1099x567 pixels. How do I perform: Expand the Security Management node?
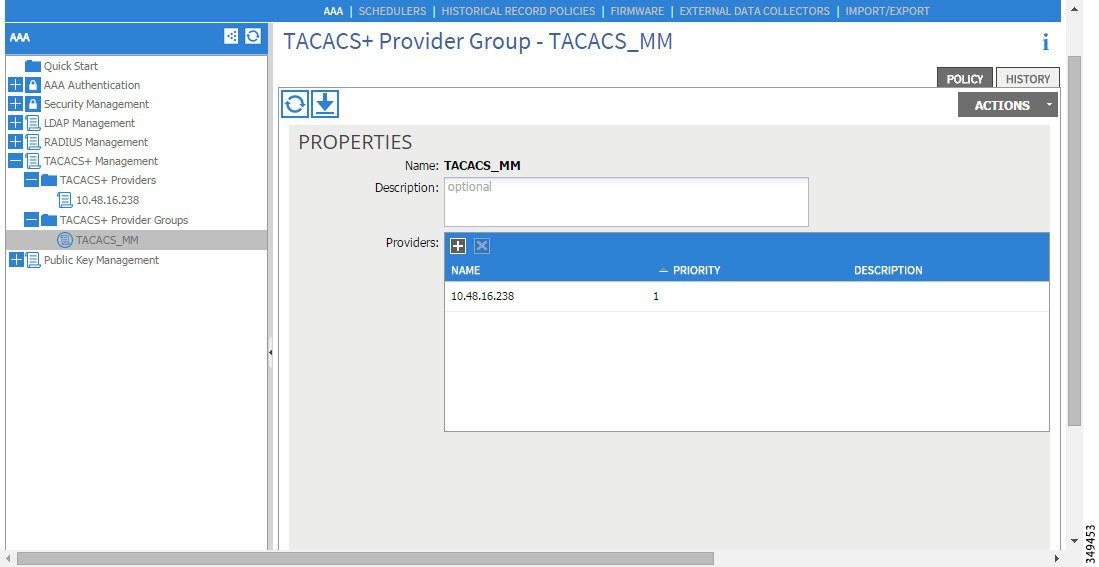tap(15, 104)
